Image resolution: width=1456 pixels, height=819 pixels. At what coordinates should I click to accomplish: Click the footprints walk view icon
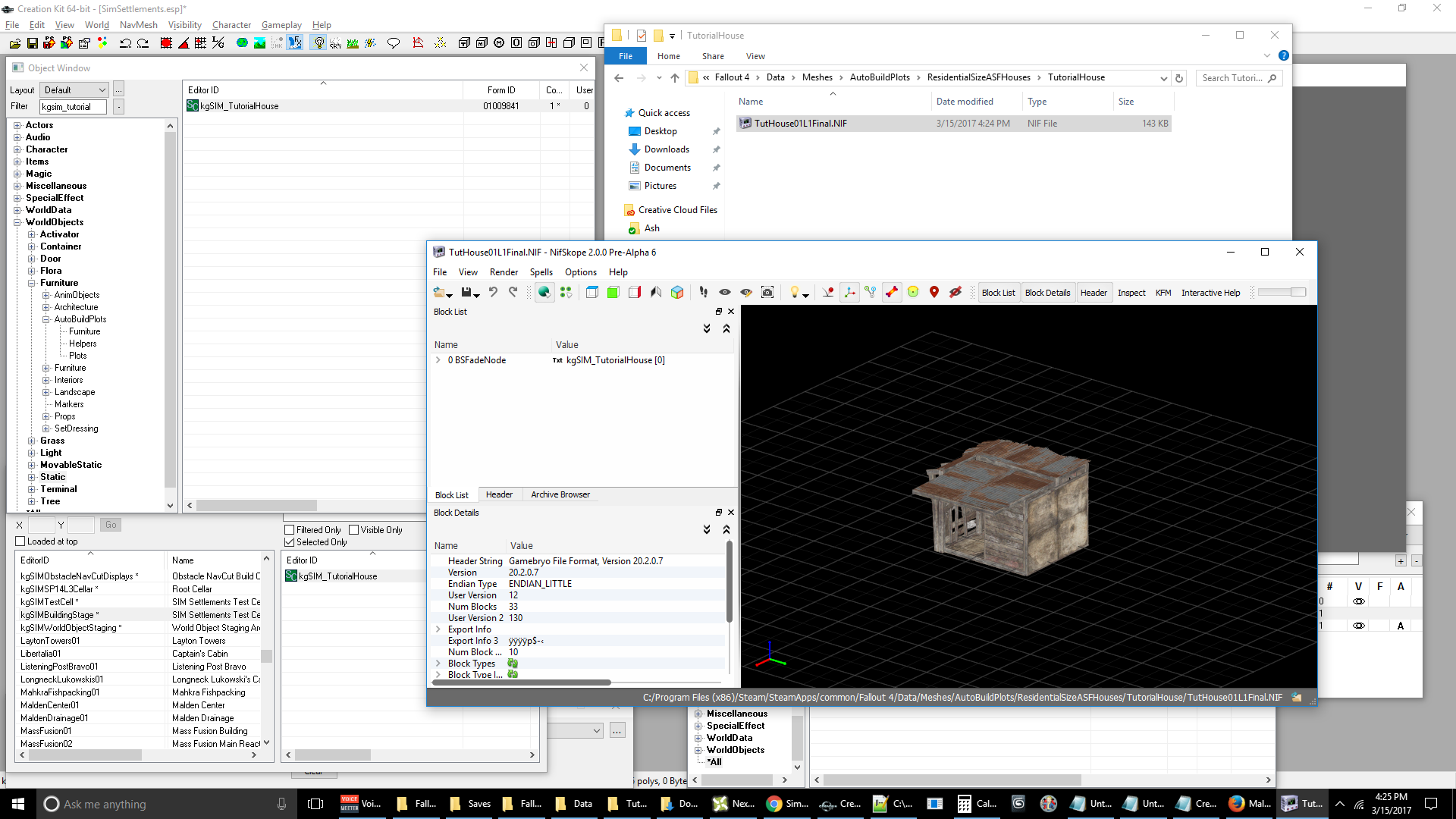[x=704, y=293]
